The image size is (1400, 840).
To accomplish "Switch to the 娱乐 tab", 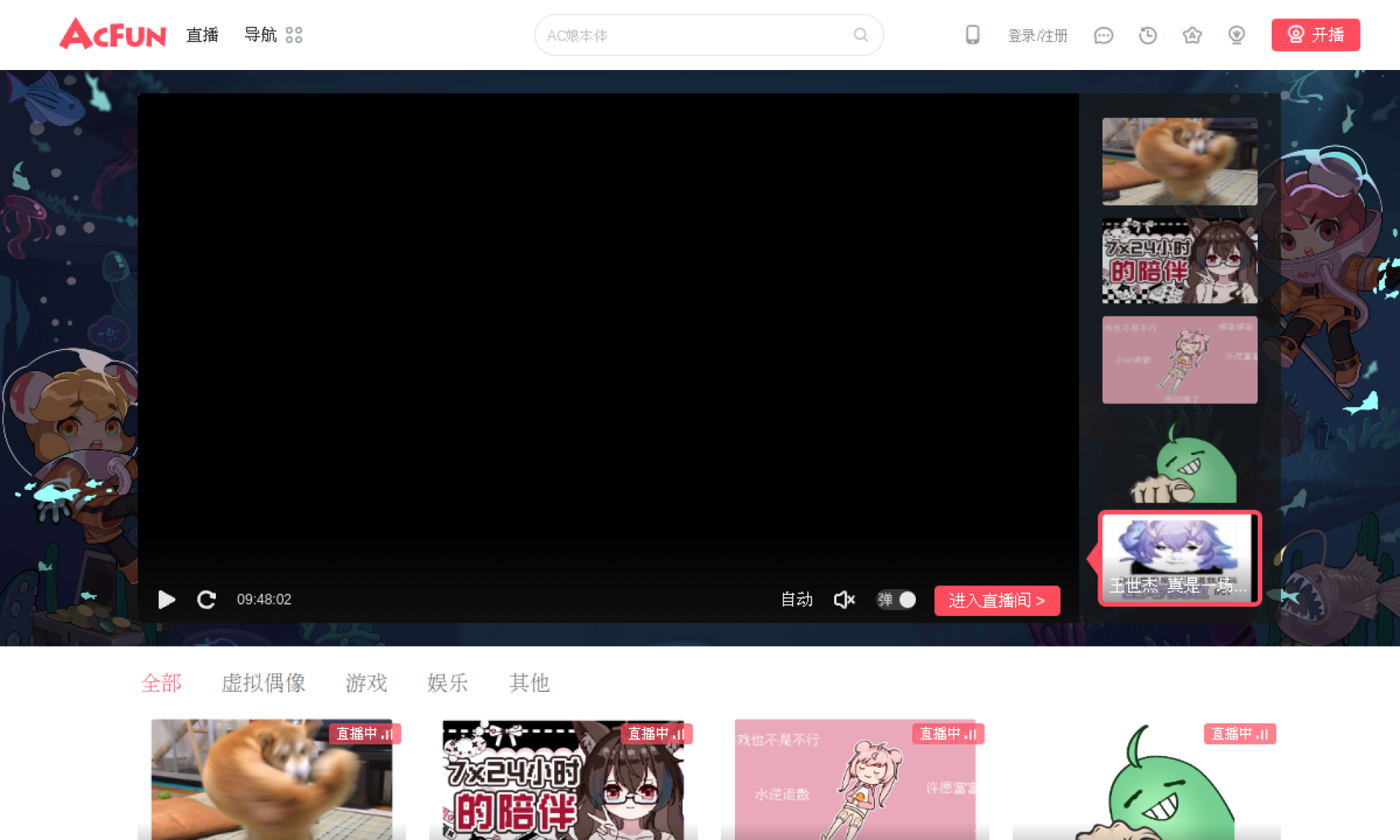I will [448, 683].
